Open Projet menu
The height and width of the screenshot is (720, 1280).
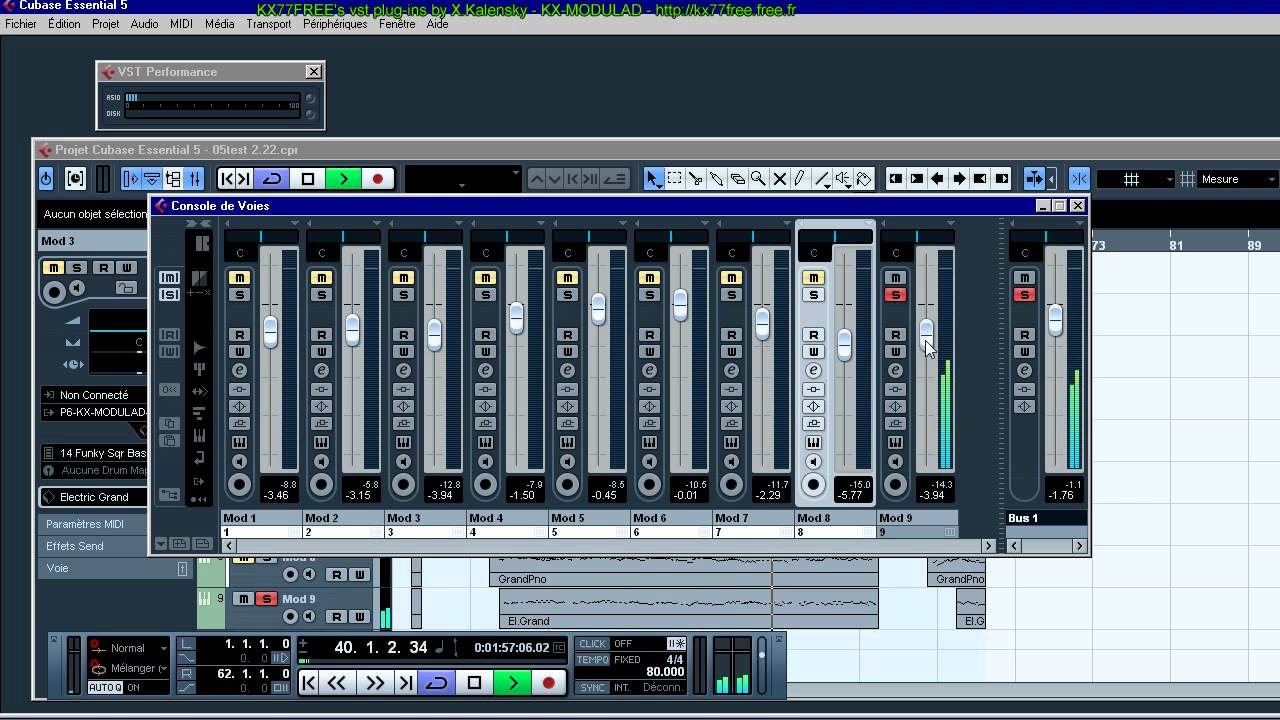106,24
